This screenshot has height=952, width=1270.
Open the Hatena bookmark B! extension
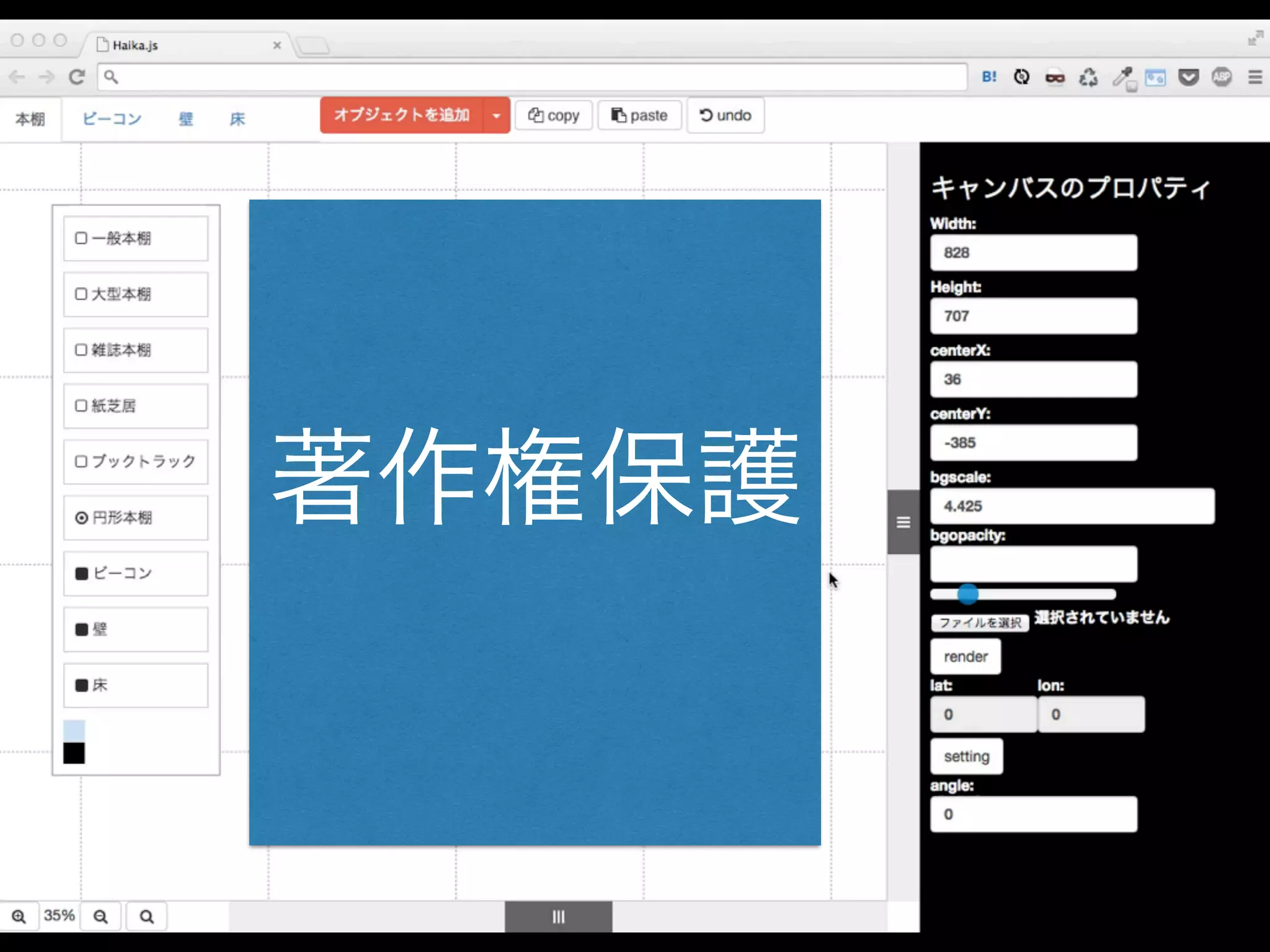(x=989, y=77)
